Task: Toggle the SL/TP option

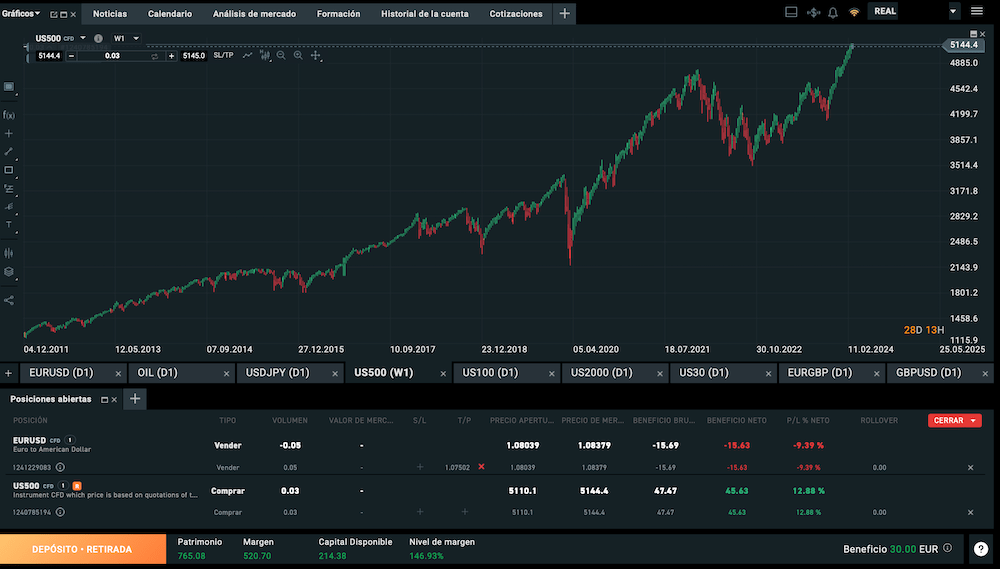Action: tap(223, 55)
